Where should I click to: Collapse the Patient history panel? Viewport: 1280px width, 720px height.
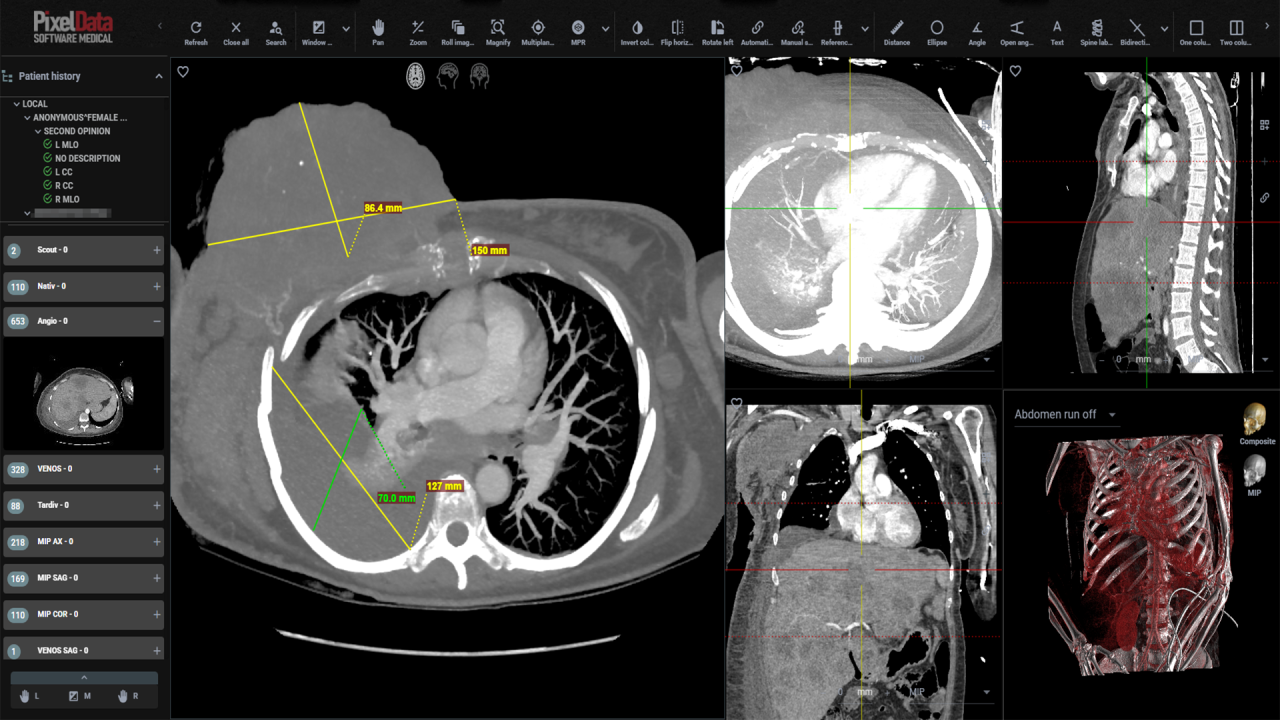coord(157,76)
